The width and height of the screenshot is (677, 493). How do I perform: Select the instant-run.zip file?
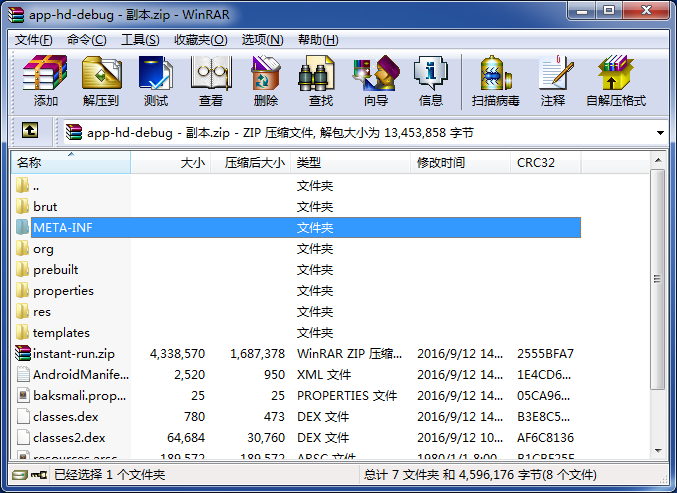(x=73, y=354)
